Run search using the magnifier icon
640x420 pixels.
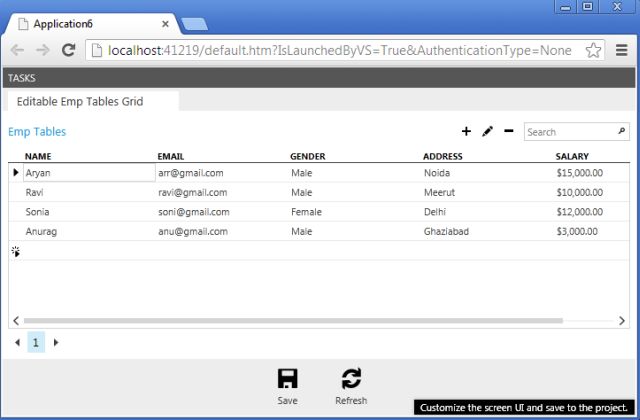621,131
